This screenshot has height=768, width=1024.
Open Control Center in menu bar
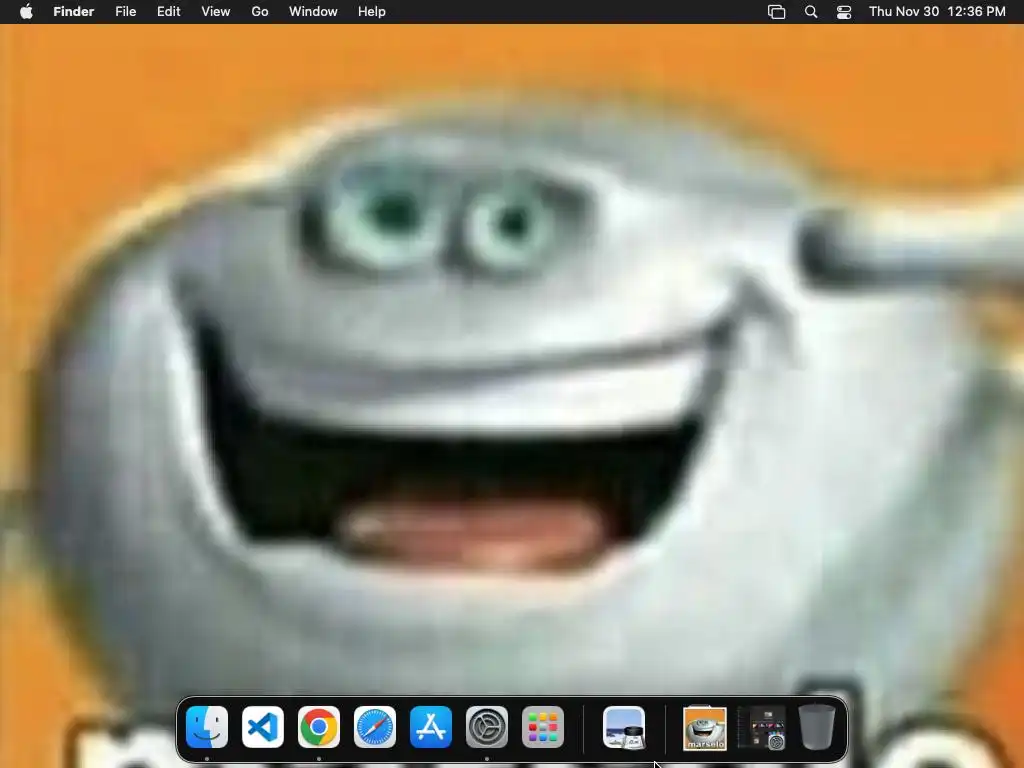844,12
